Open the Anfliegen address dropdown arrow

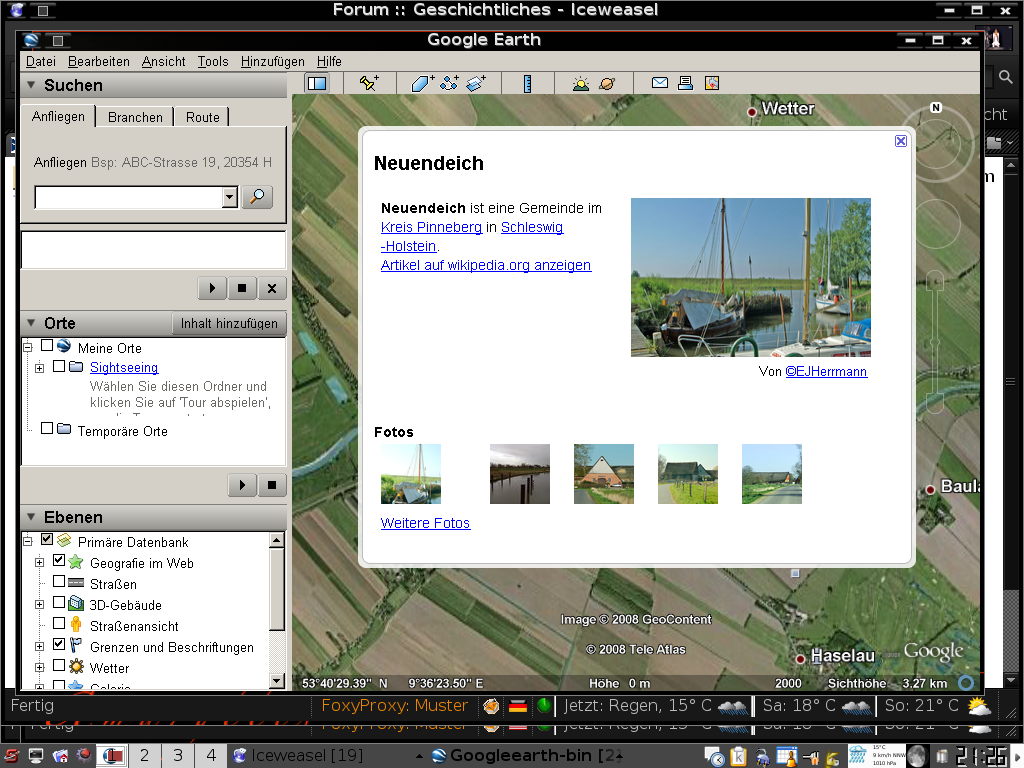pyautogui.click(x=230, y=197)
